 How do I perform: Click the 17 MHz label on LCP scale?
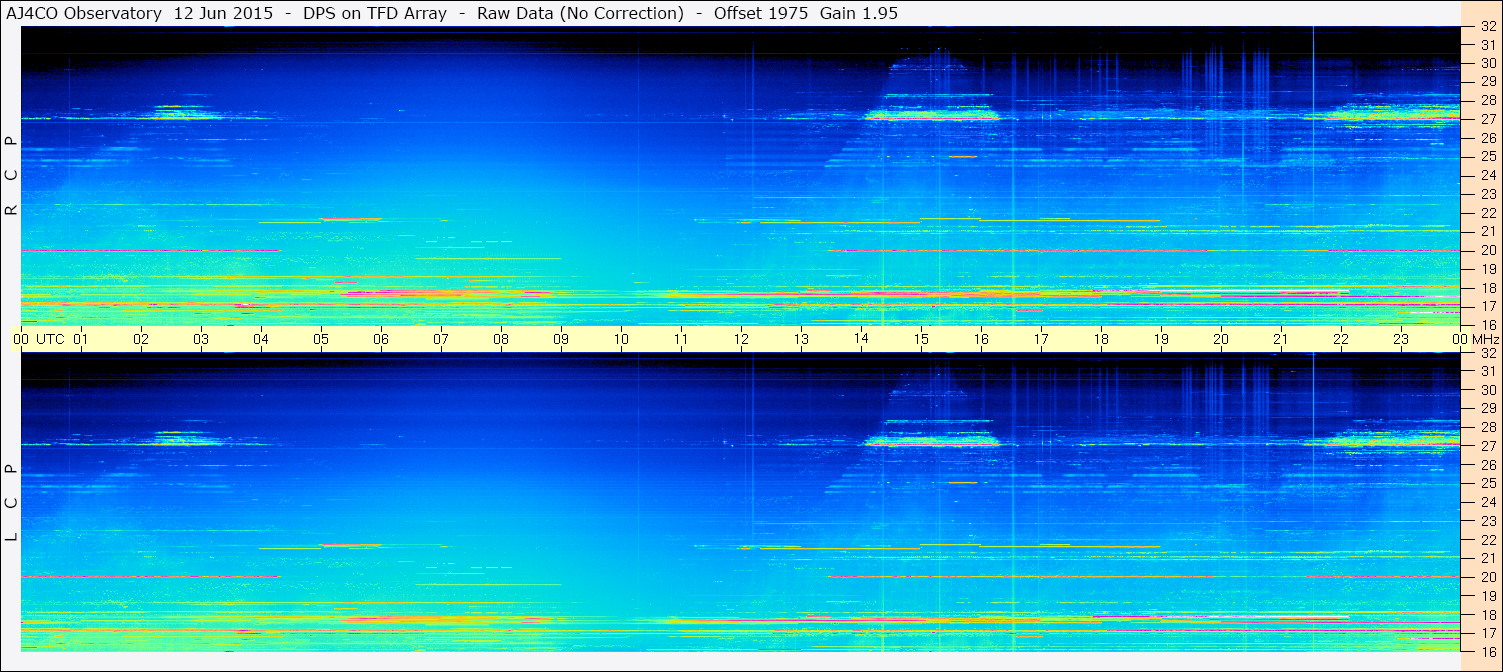(1487, 633)
